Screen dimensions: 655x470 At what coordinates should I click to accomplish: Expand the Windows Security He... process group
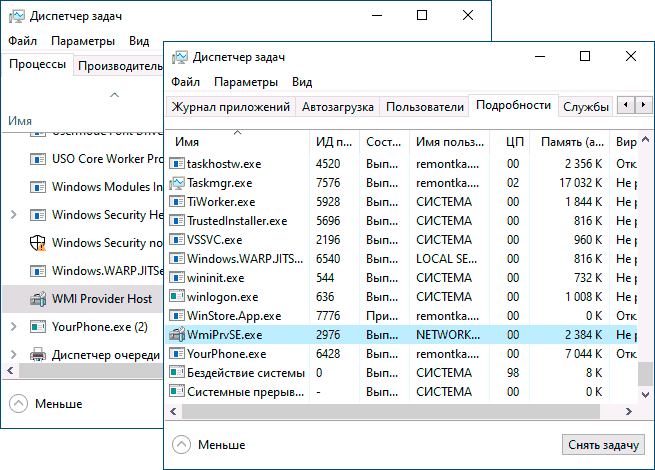13,215
